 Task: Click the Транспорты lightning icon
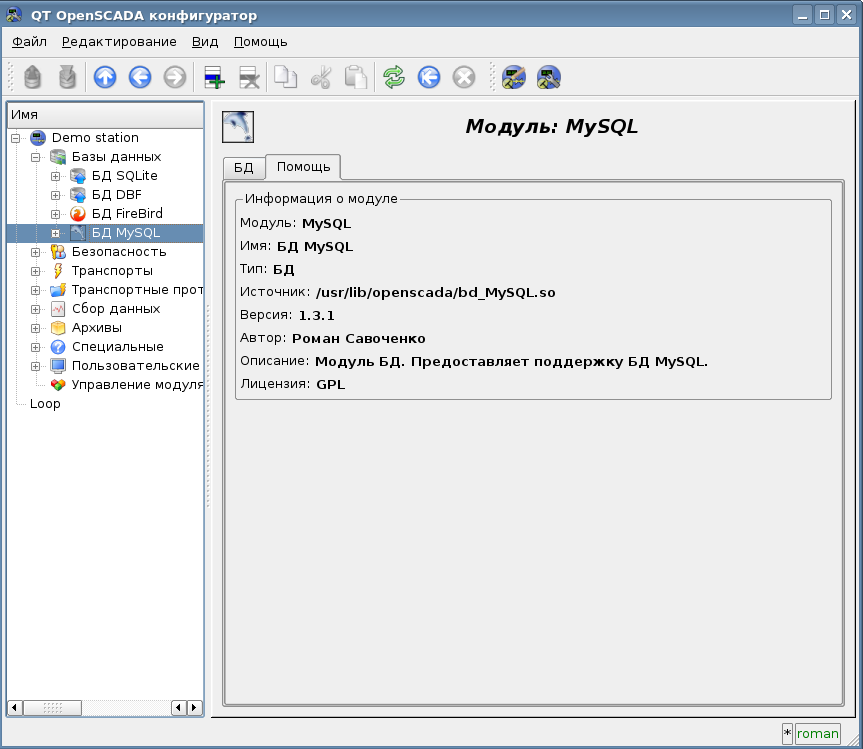click(x=58, y=271)
